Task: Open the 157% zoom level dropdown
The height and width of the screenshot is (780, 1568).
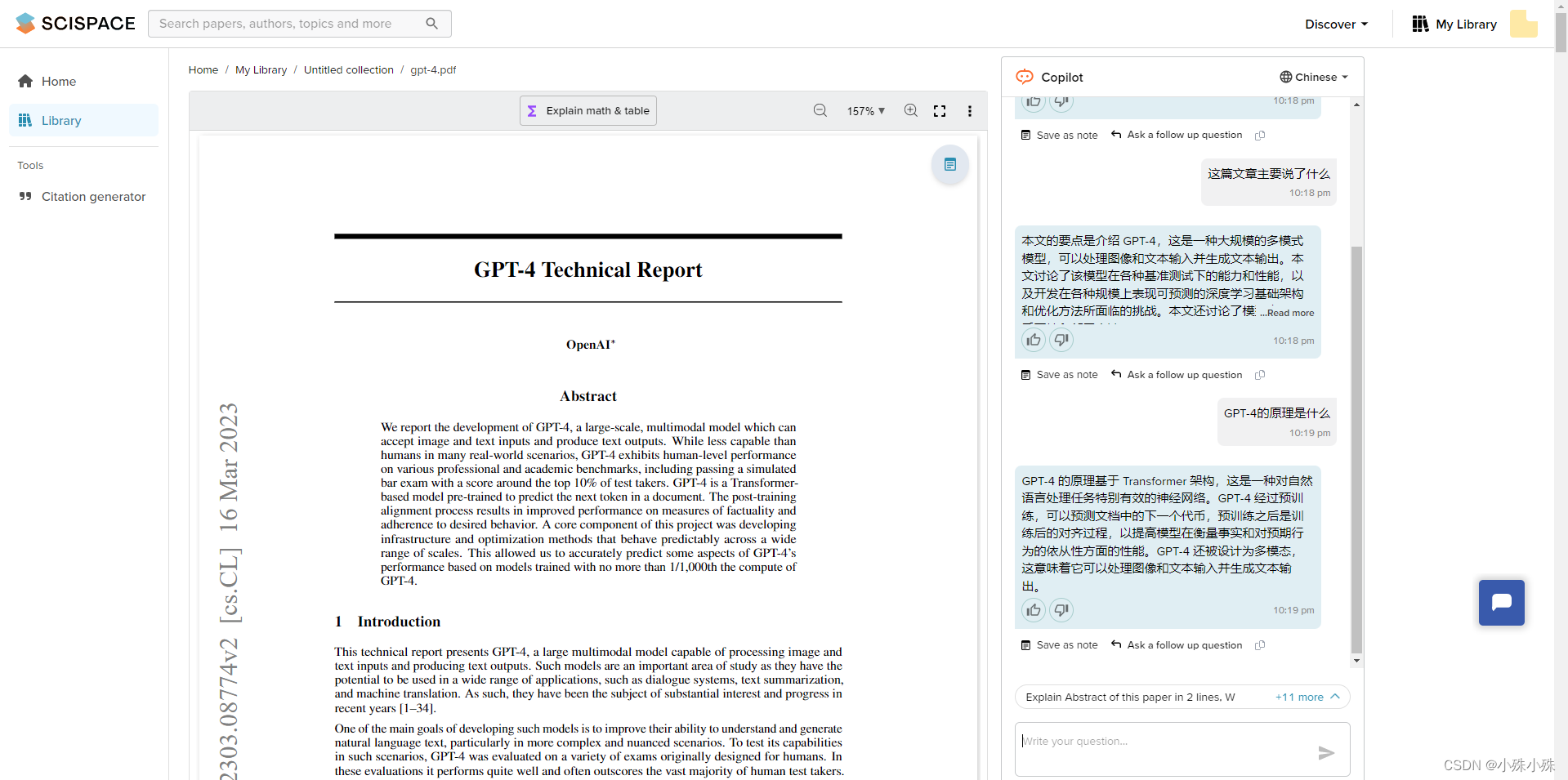Action: point(866,110)
